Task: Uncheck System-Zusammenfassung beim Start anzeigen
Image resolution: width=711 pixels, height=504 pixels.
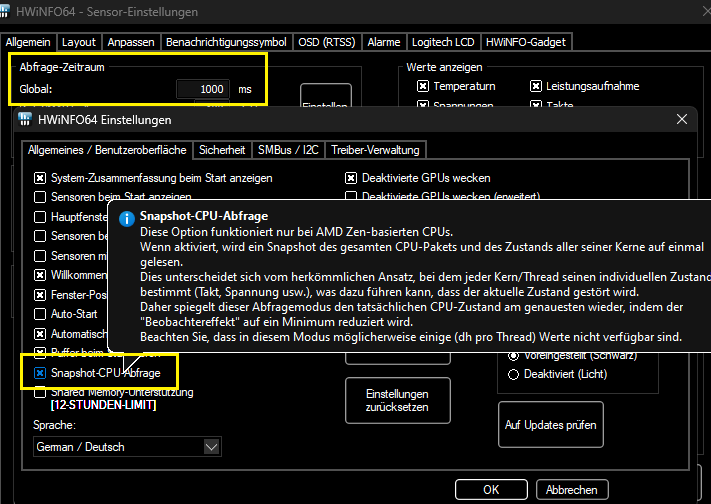Action: pos(40,178)
